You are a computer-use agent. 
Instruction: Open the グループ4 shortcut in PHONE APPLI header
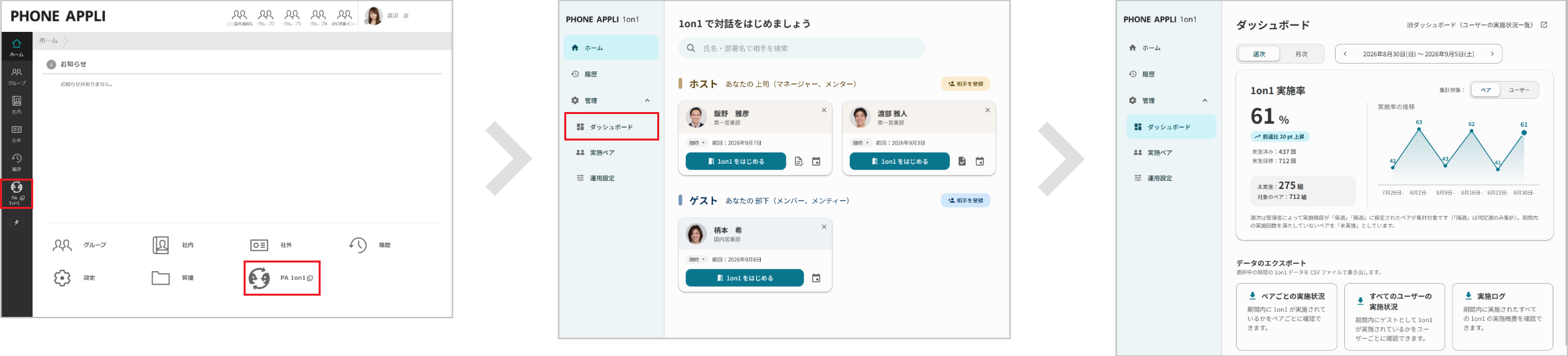319,17
